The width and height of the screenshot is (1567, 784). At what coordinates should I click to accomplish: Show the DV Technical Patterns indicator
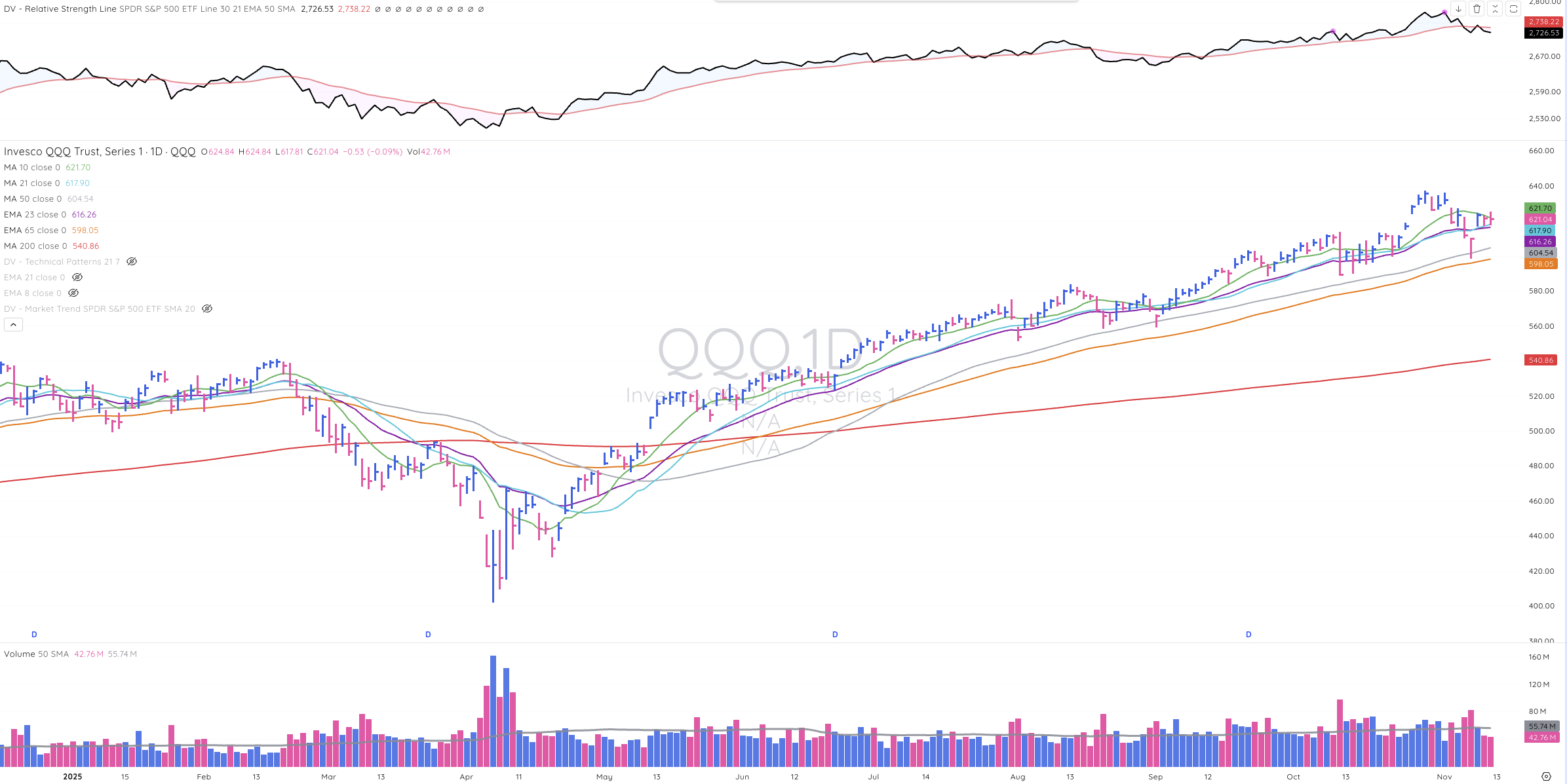(x=132, y=261)
